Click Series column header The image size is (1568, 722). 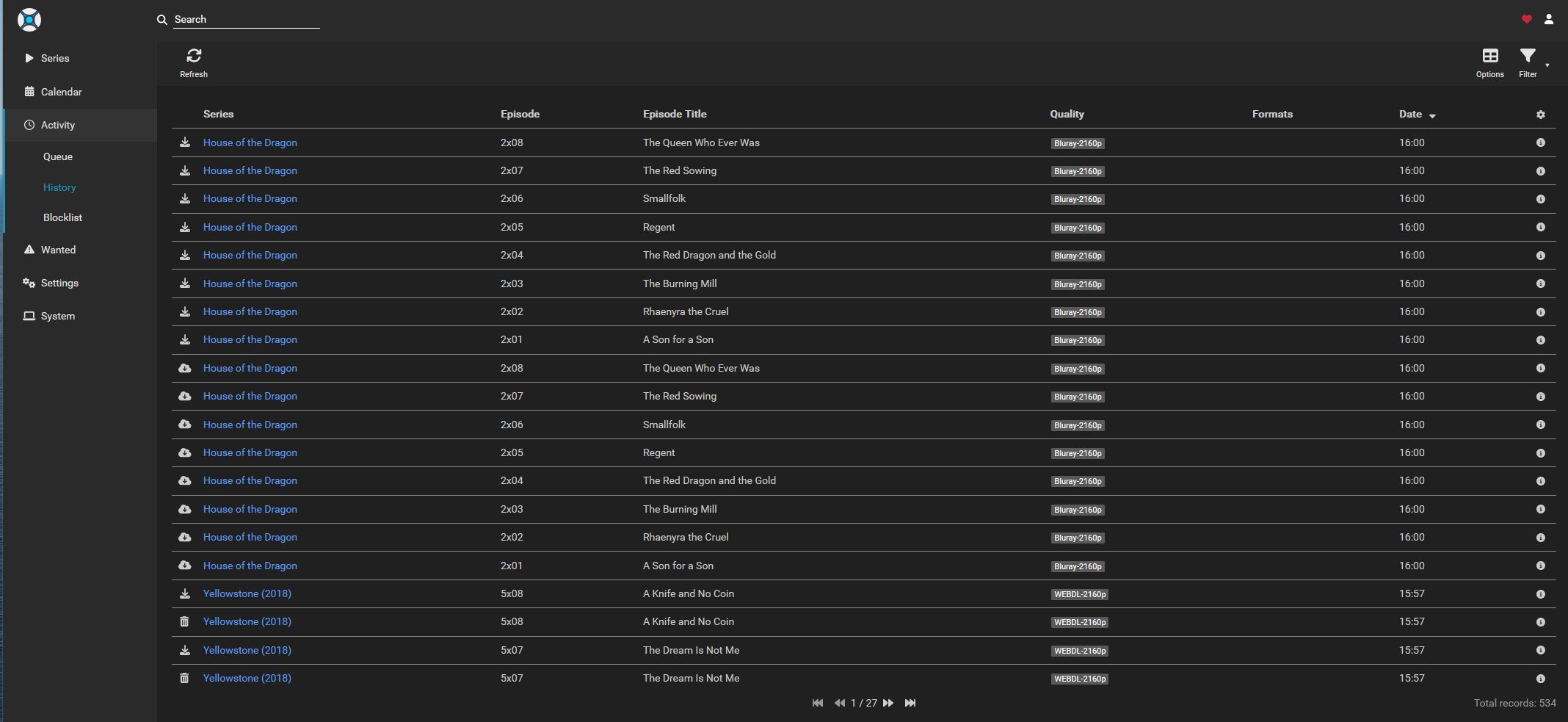pyautogui.click(x=218, y=114)
